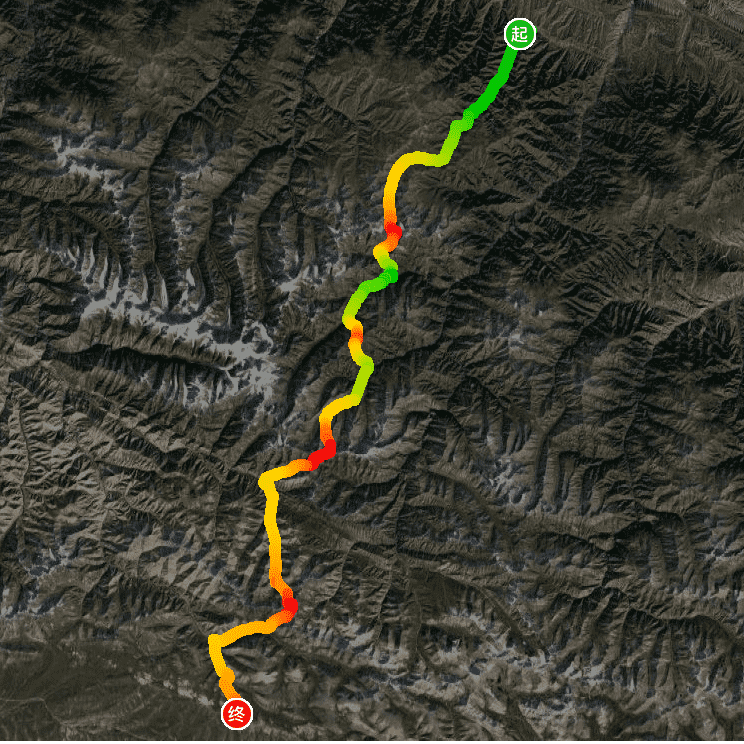Viewport: 744px width, 744px height.
Task: Click the yellow westward bend after the middle red segment
Action: [268, 479]
